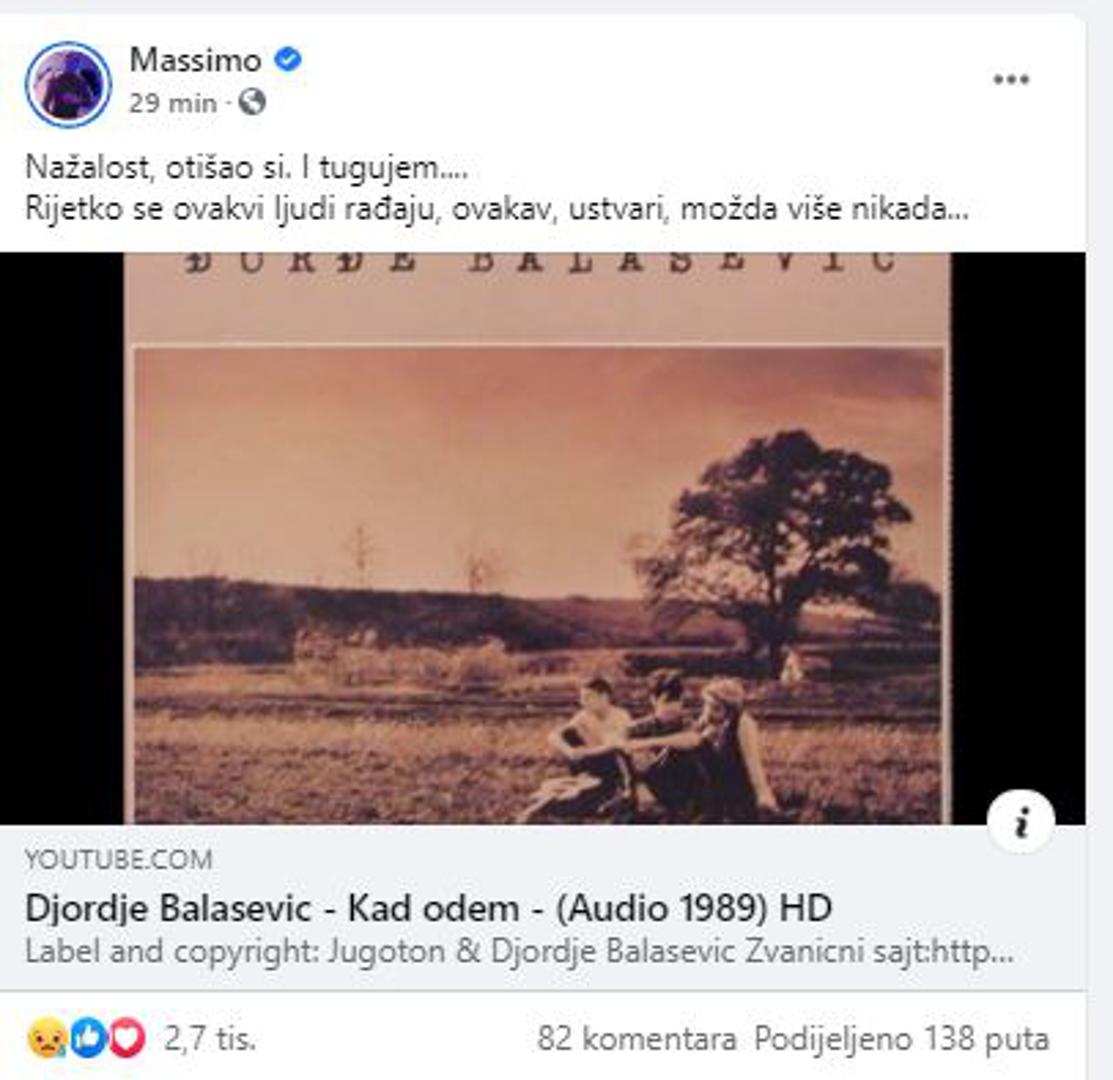Click the red heart love reaction icon
1113x1080 pixels.
[126, 1038]
